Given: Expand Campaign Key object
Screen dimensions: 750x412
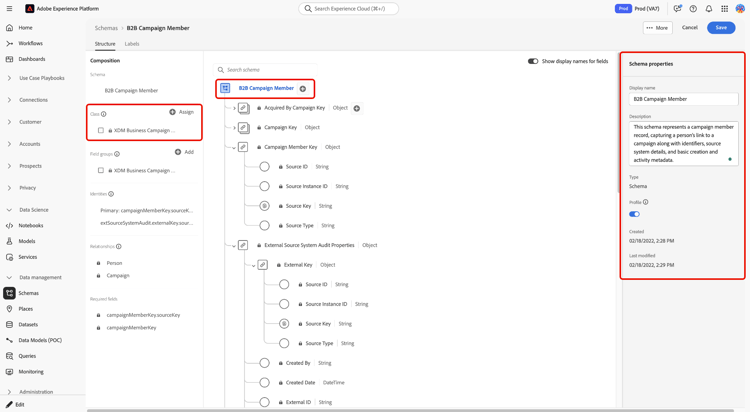Looking at the screenshot, I should [234, 128].
